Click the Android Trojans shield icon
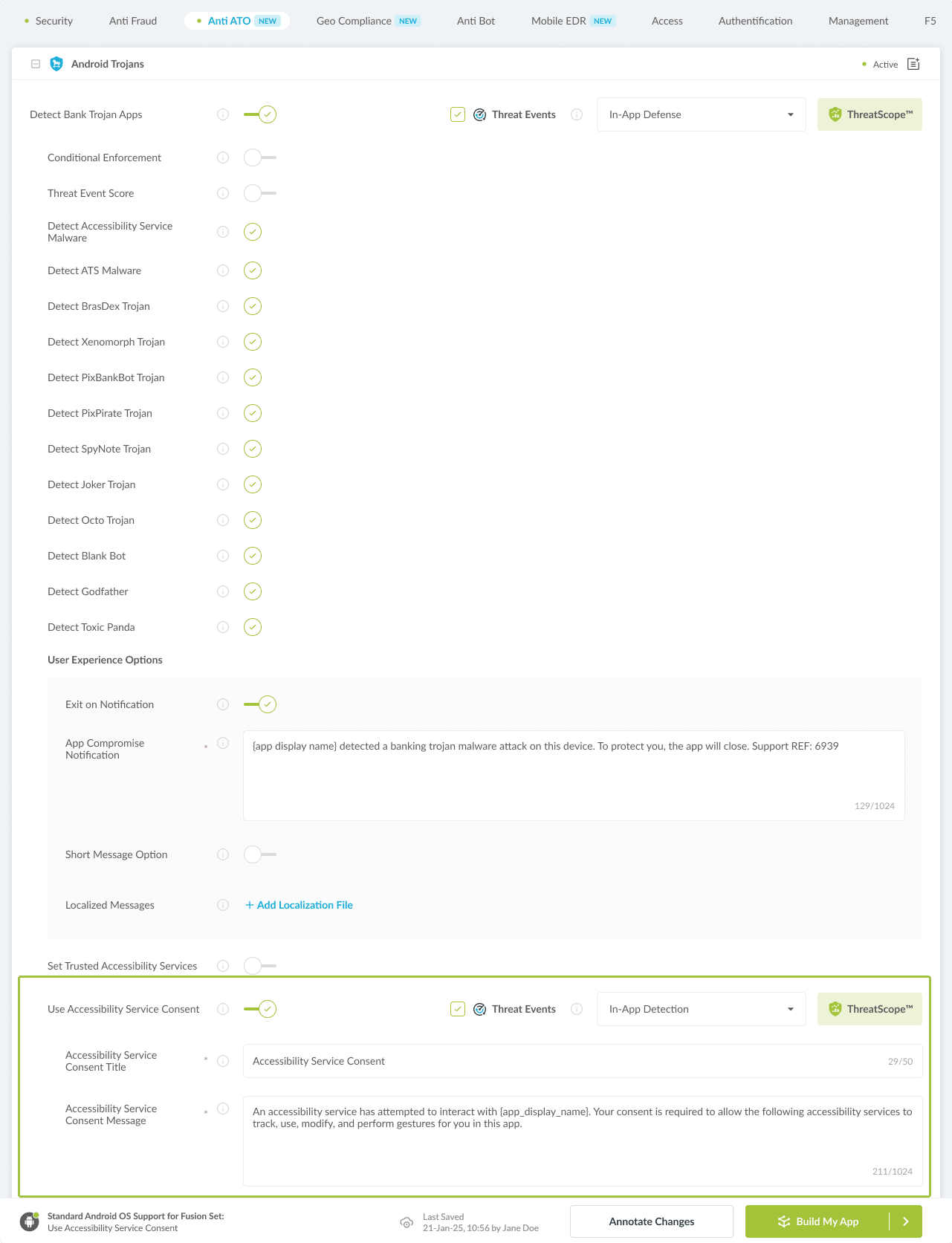 coord(56,64)
